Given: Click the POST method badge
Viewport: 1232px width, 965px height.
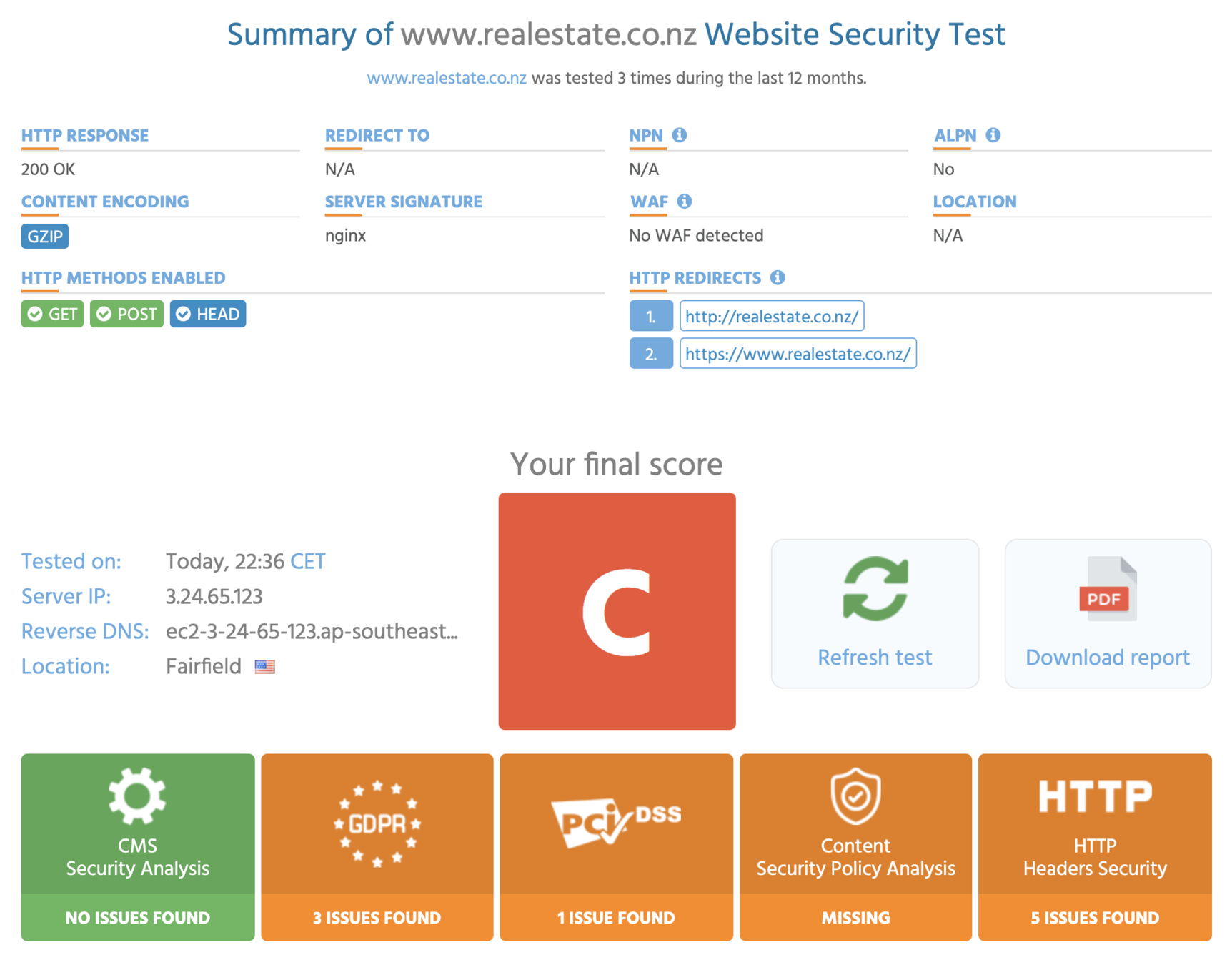Looking at the screenshot, I should [126, 314].
